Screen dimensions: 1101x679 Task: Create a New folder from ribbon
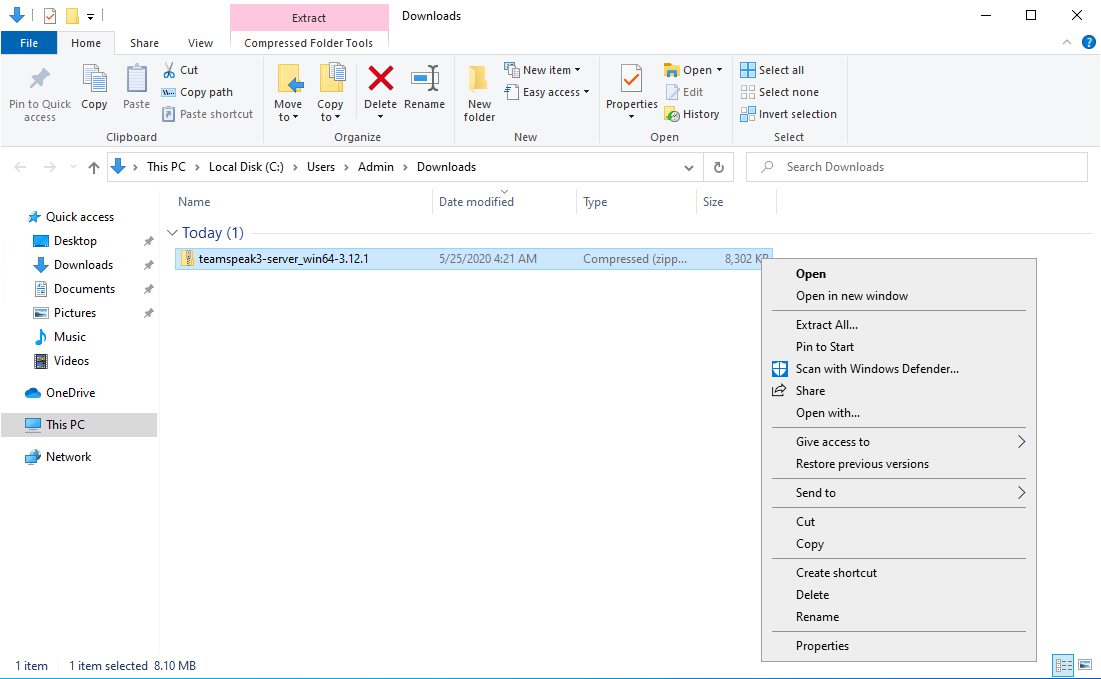[x=479, y=93]
